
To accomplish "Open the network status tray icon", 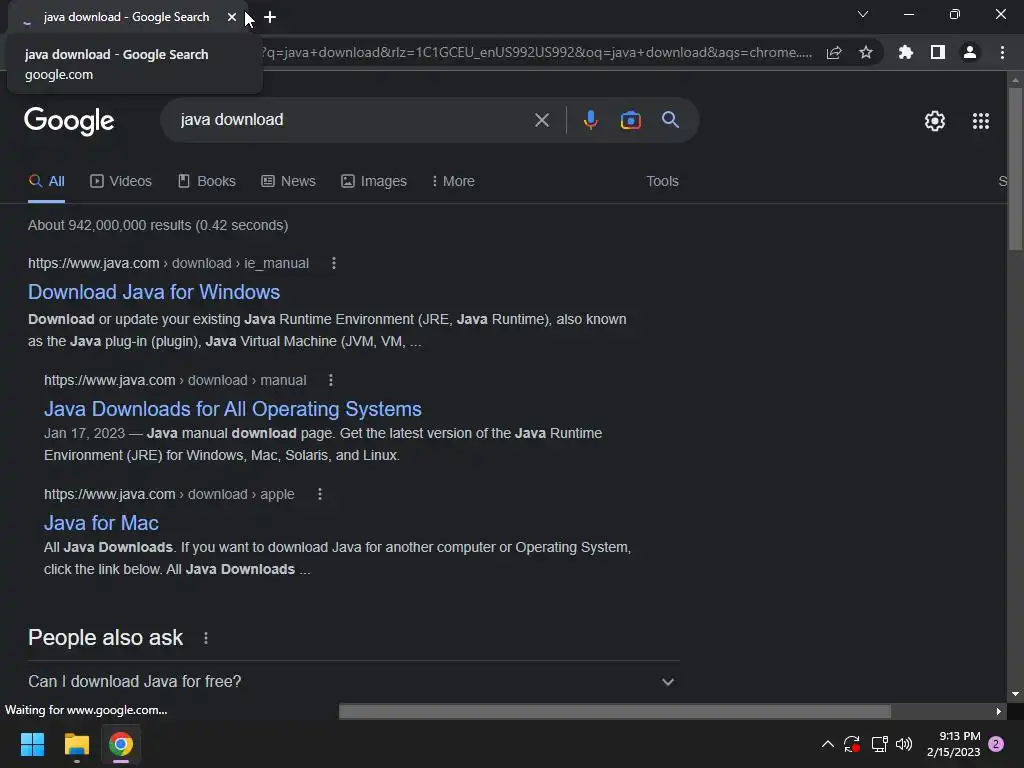I will 879,744.
